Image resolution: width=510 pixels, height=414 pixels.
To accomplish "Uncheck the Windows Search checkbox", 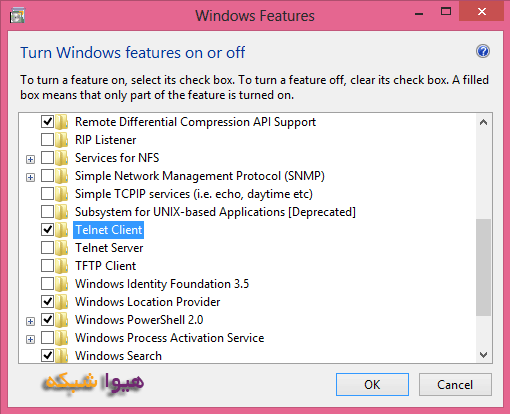I will (47, 355).
